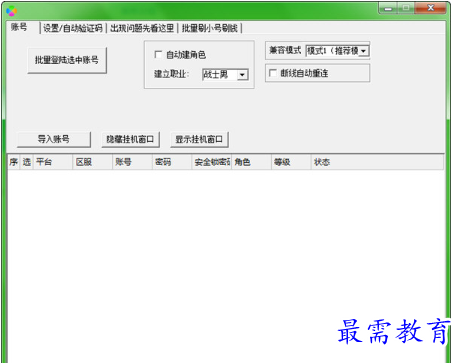Viewport: 459px width, 363px height.
Task: Click the 状态 column header
Action: (x=377, y=162)
